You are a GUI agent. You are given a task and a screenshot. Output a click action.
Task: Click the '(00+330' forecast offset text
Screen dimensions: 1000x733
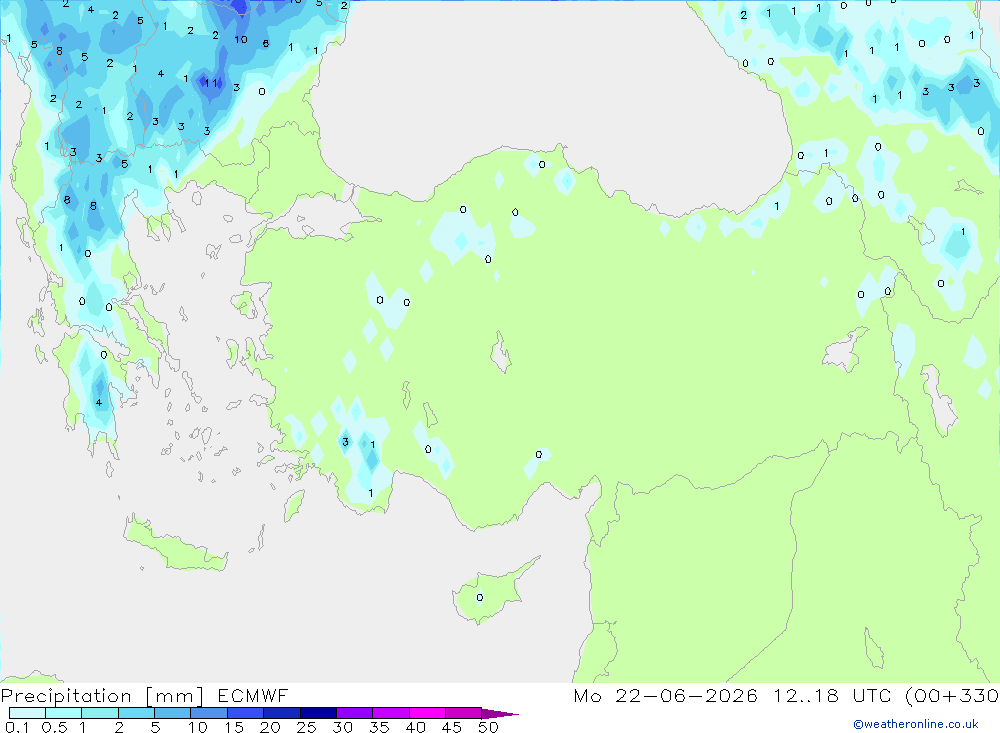point(952,695)
